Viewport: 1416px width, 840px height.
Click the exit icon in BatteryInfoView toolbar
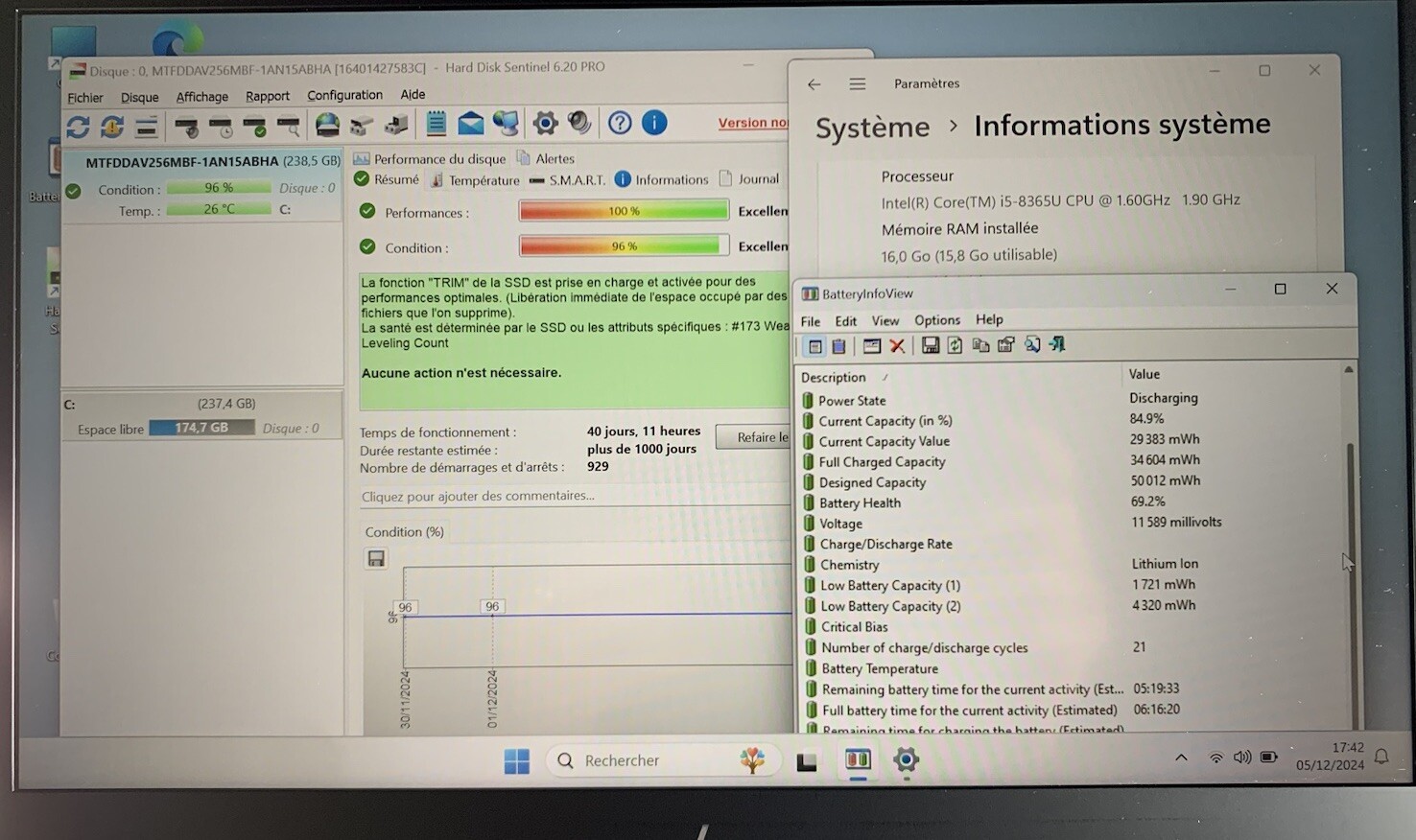pos(1057,345)
